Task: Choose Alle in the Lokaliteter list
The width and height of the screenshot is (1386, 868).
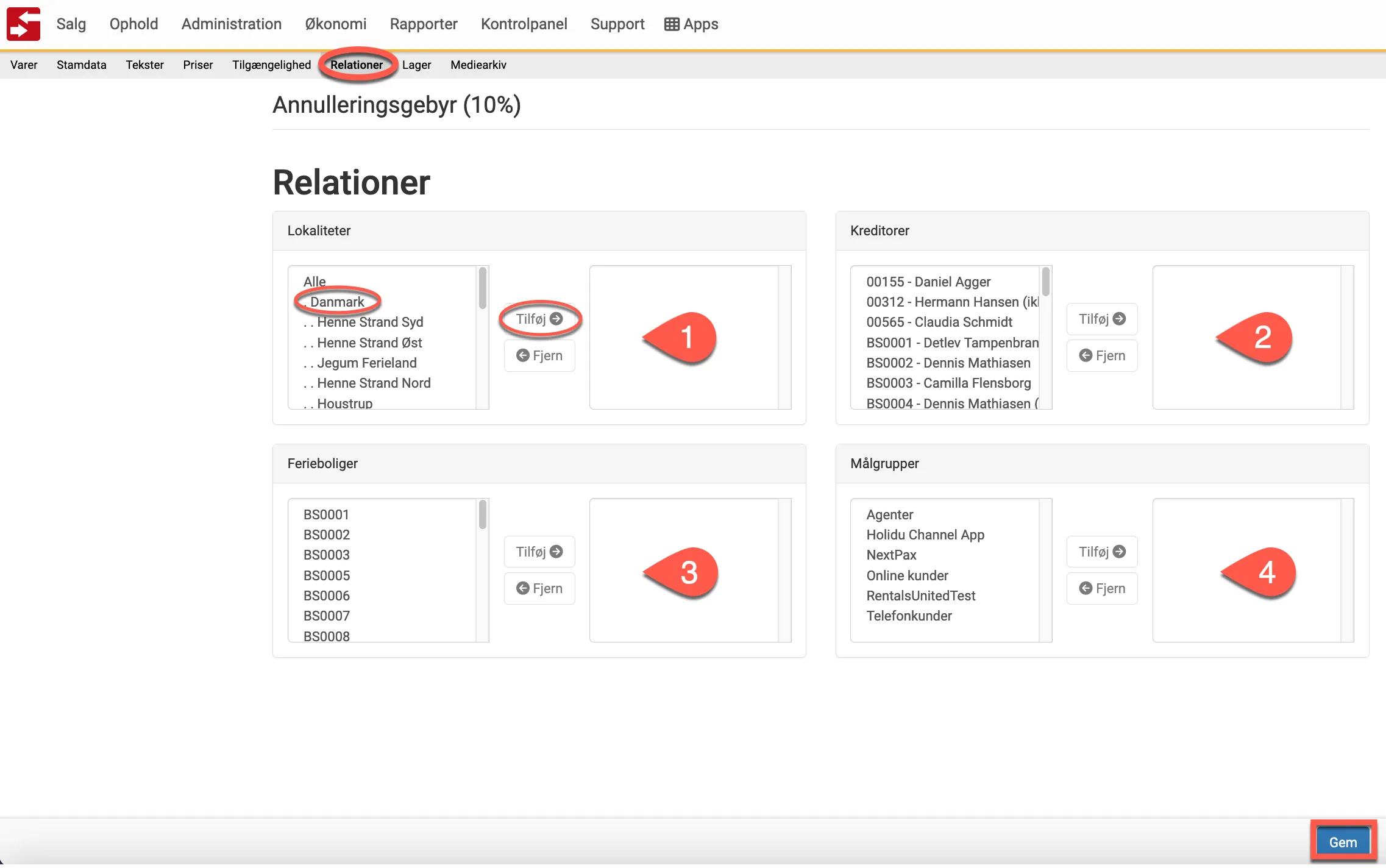Action: pos(315,282)
